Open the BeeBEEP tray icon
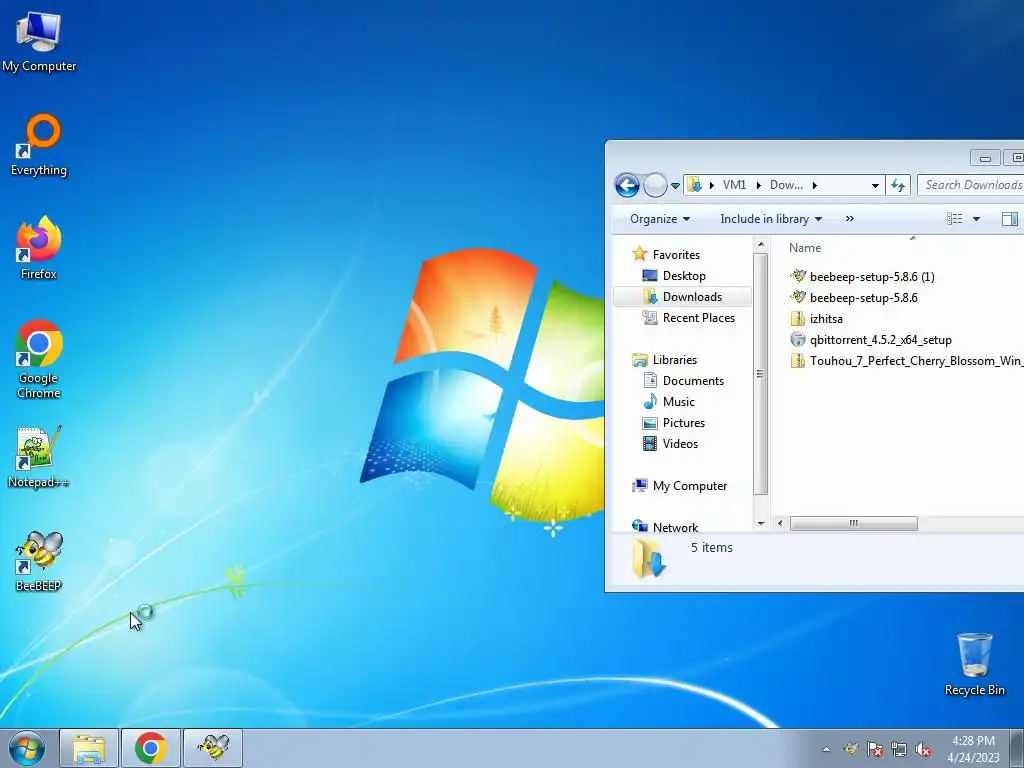 [850, 749]
